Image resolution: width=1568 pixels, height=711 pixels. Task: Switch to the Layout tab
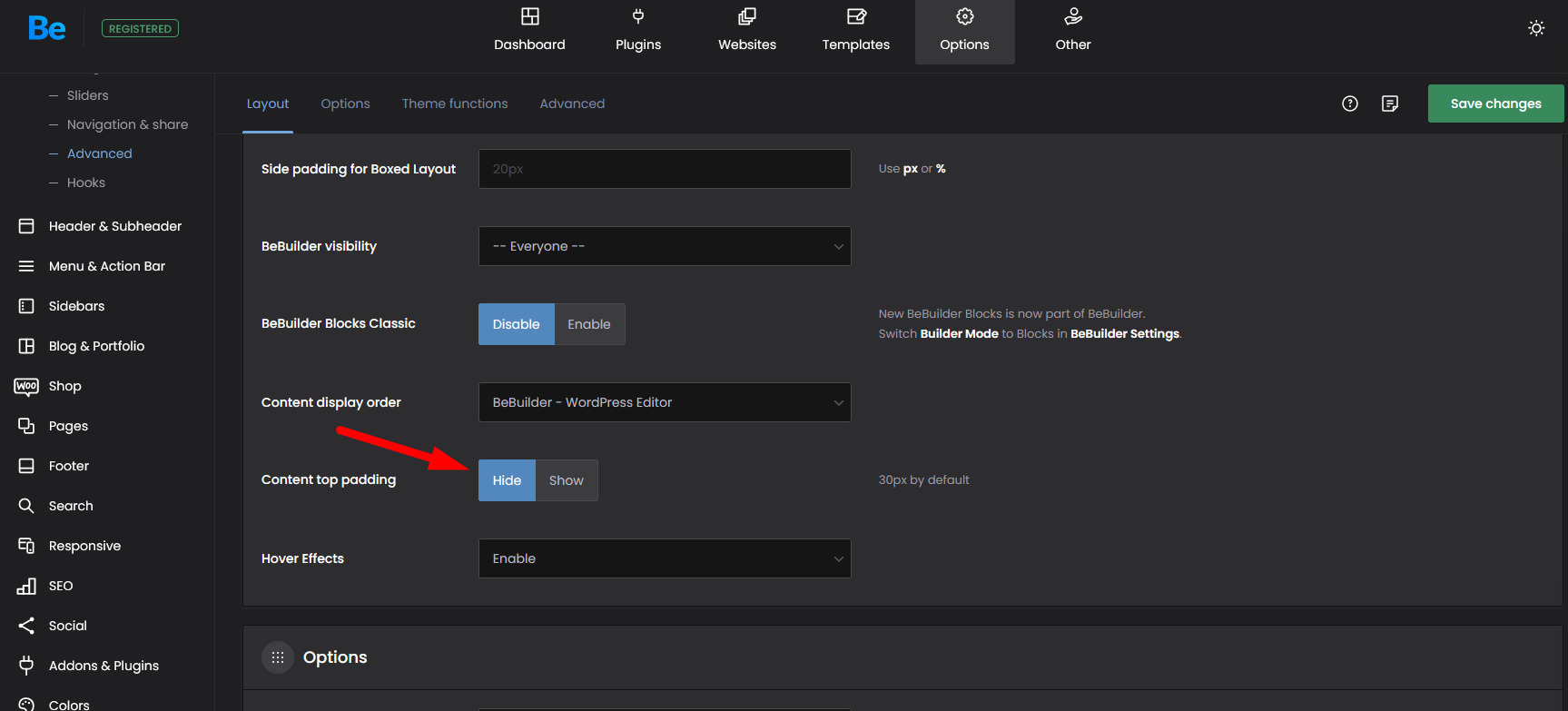coord(268,104)
